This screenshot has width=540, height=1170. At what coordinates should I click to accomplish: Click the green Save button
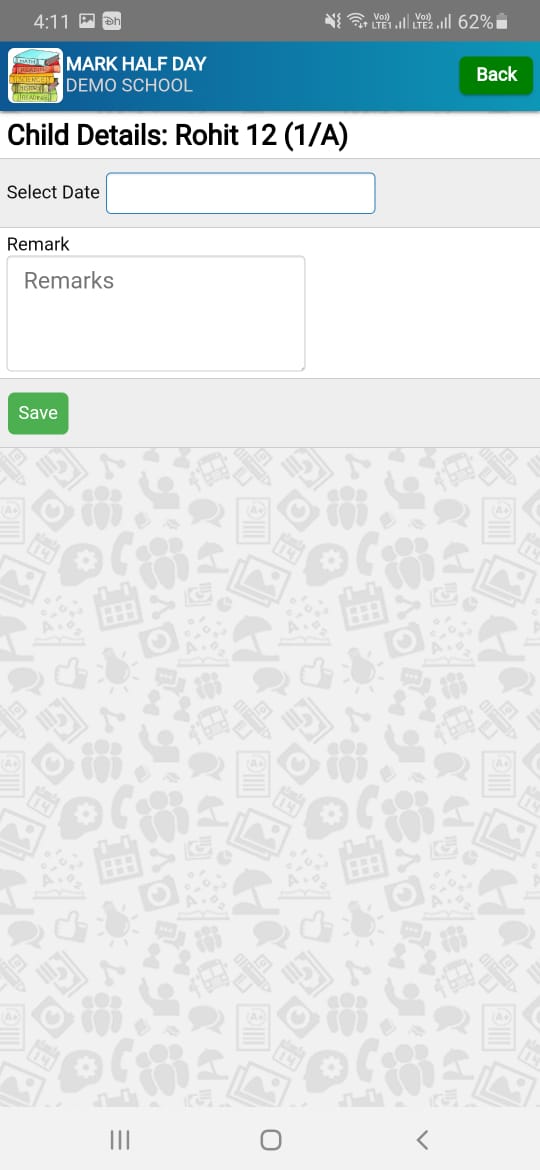(x=38, y=413)
